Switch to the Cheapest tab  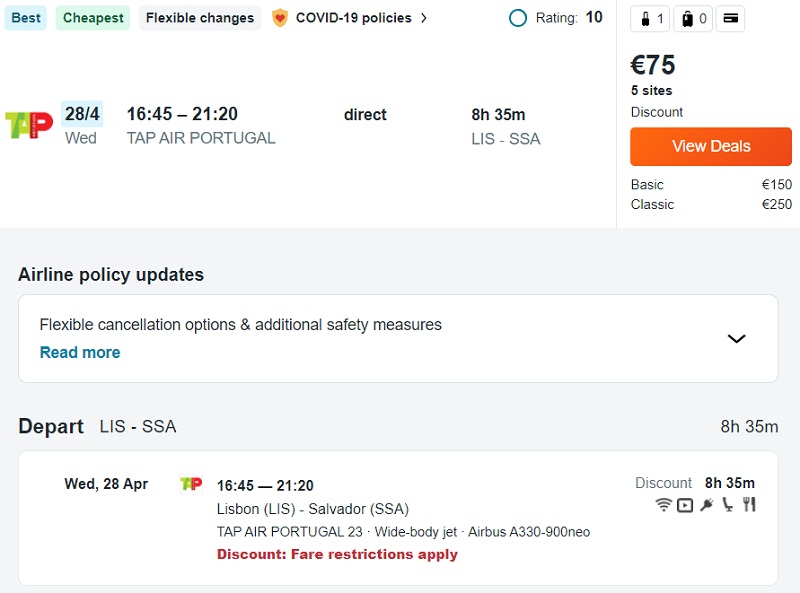(x=92, y=18)
